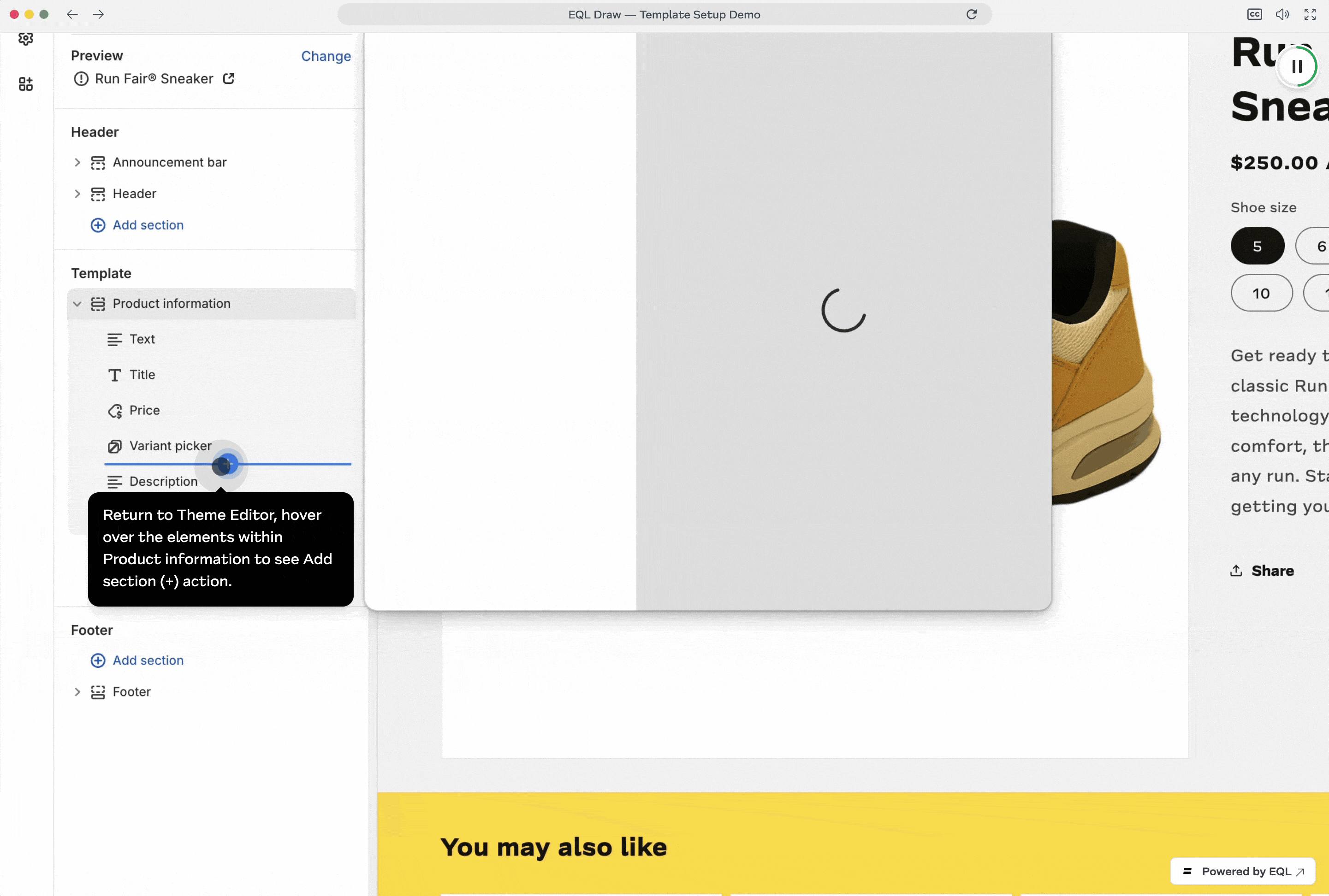Click the Title block T icon
This screenshot has width=1329, height=896.
click(x=115, y=376)
